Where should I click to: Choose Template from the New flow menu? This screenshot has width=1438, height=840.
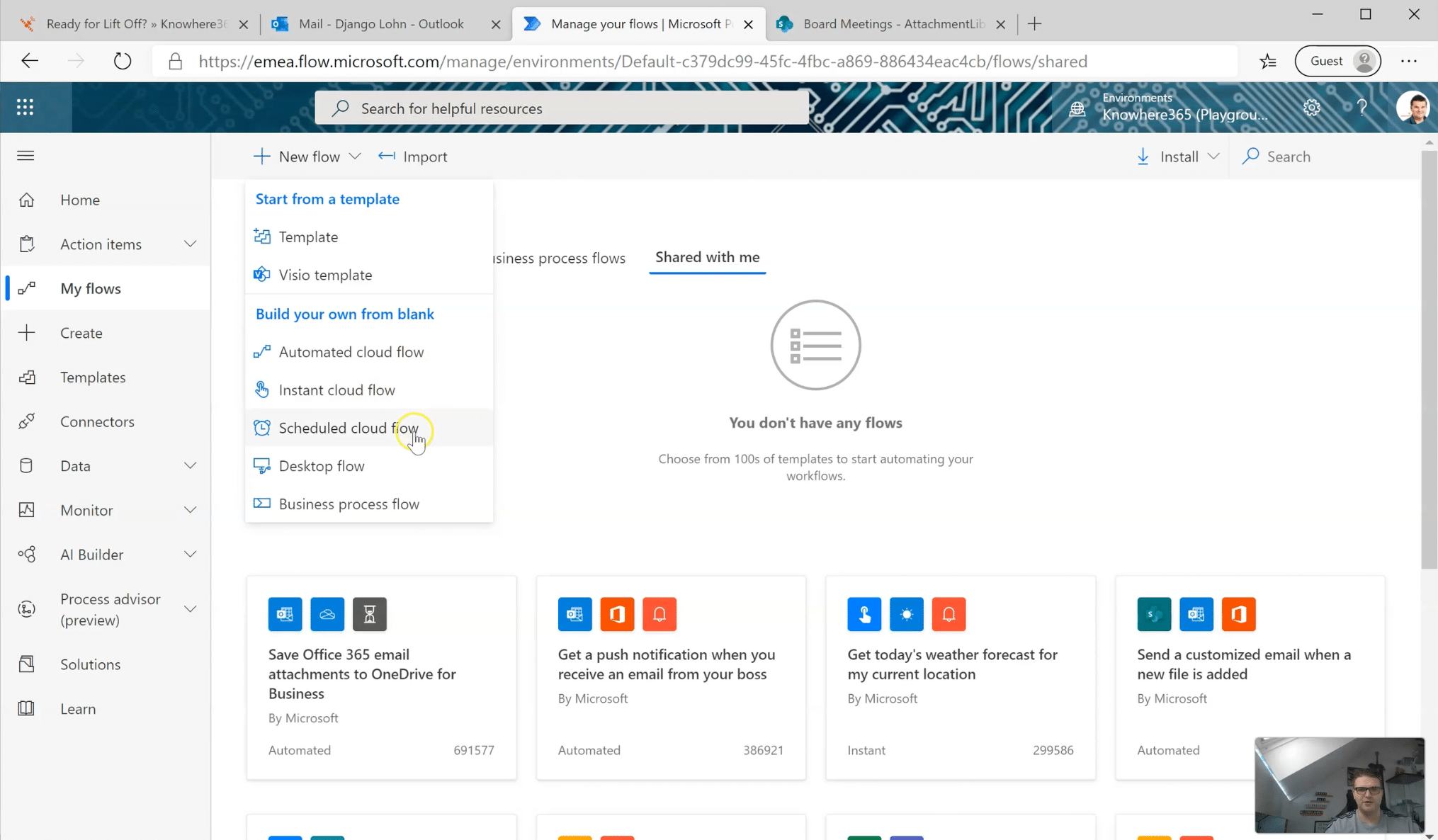tap(368, 237)
